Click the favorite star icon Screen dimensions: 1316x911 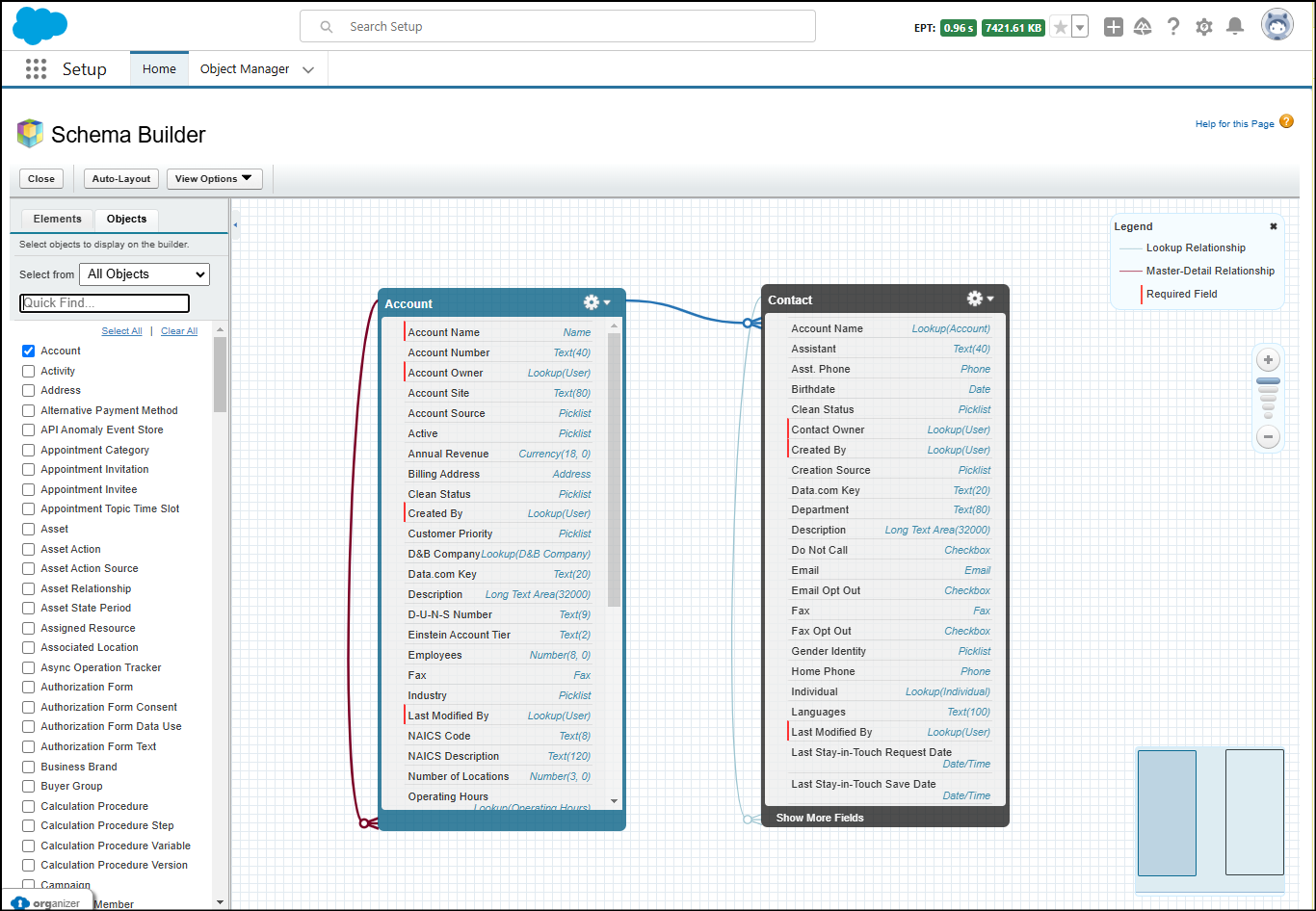(x=1061, y=27)
